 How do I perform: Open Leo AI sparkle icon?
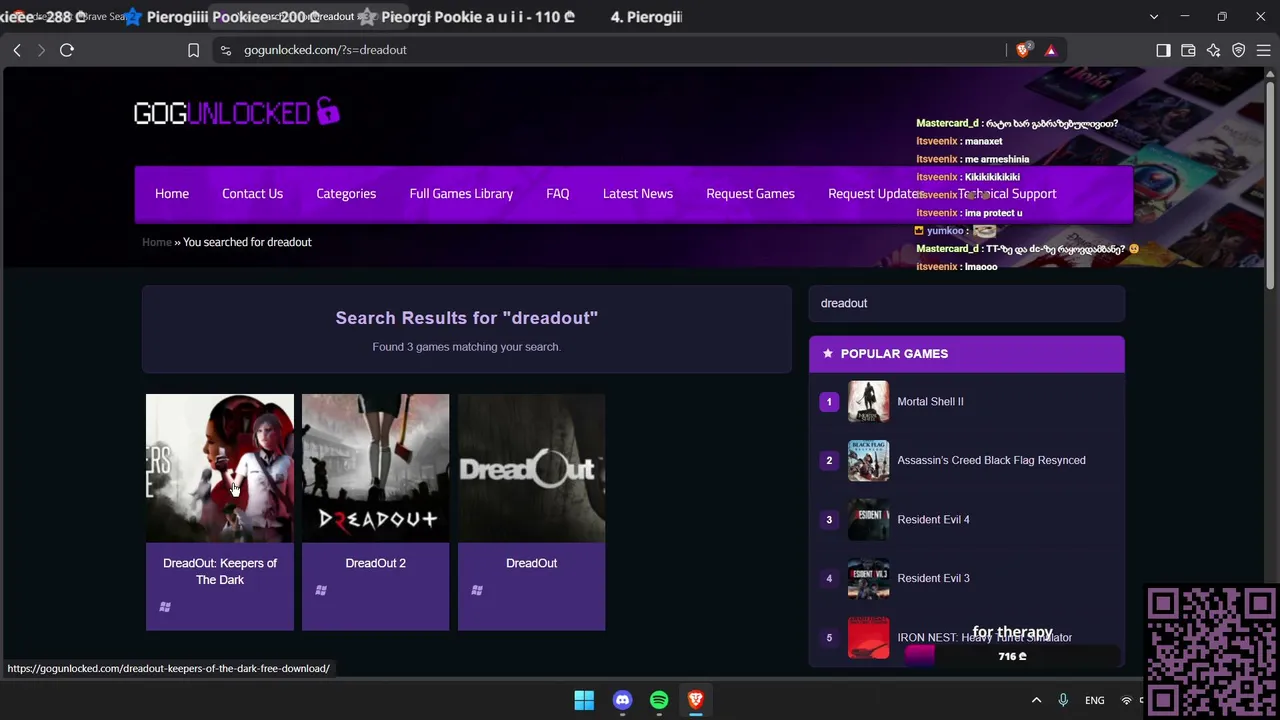tap(1213, 50)
